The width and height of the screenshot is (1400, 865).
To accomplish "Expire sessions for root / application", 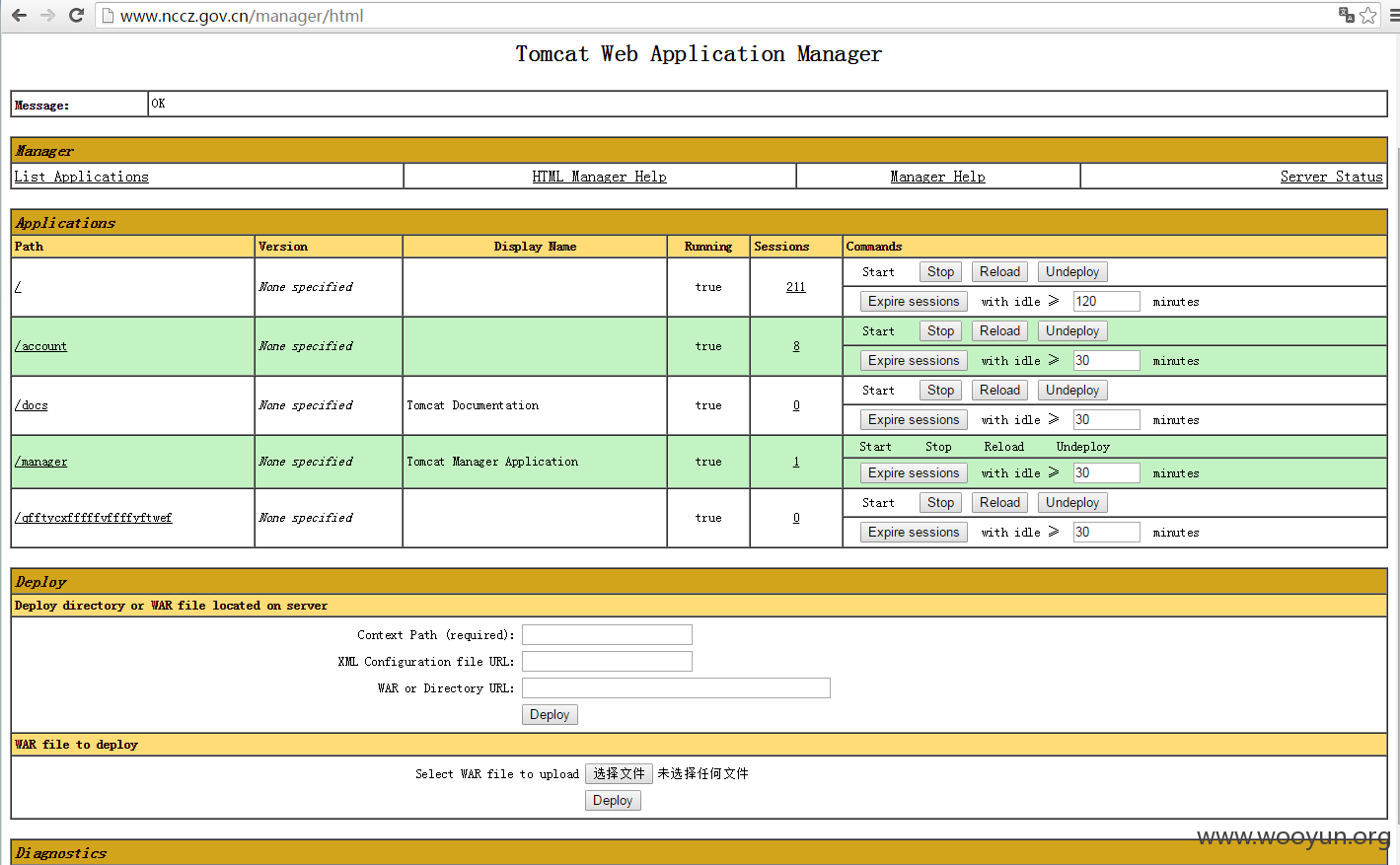I will (x=914, y=302).
